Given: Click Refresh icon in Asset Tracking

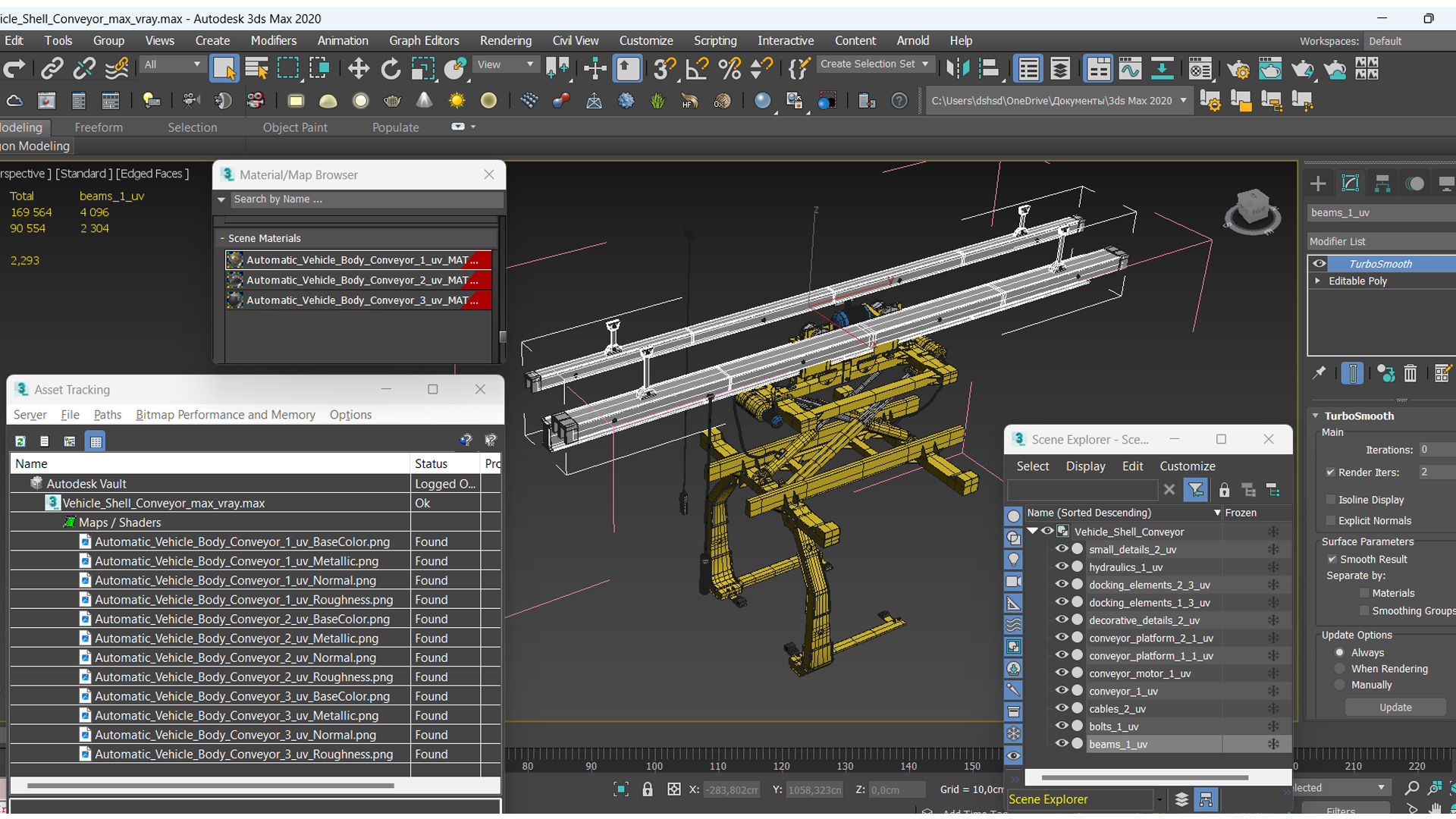Looking at the screenshot, I should point(20,441).
